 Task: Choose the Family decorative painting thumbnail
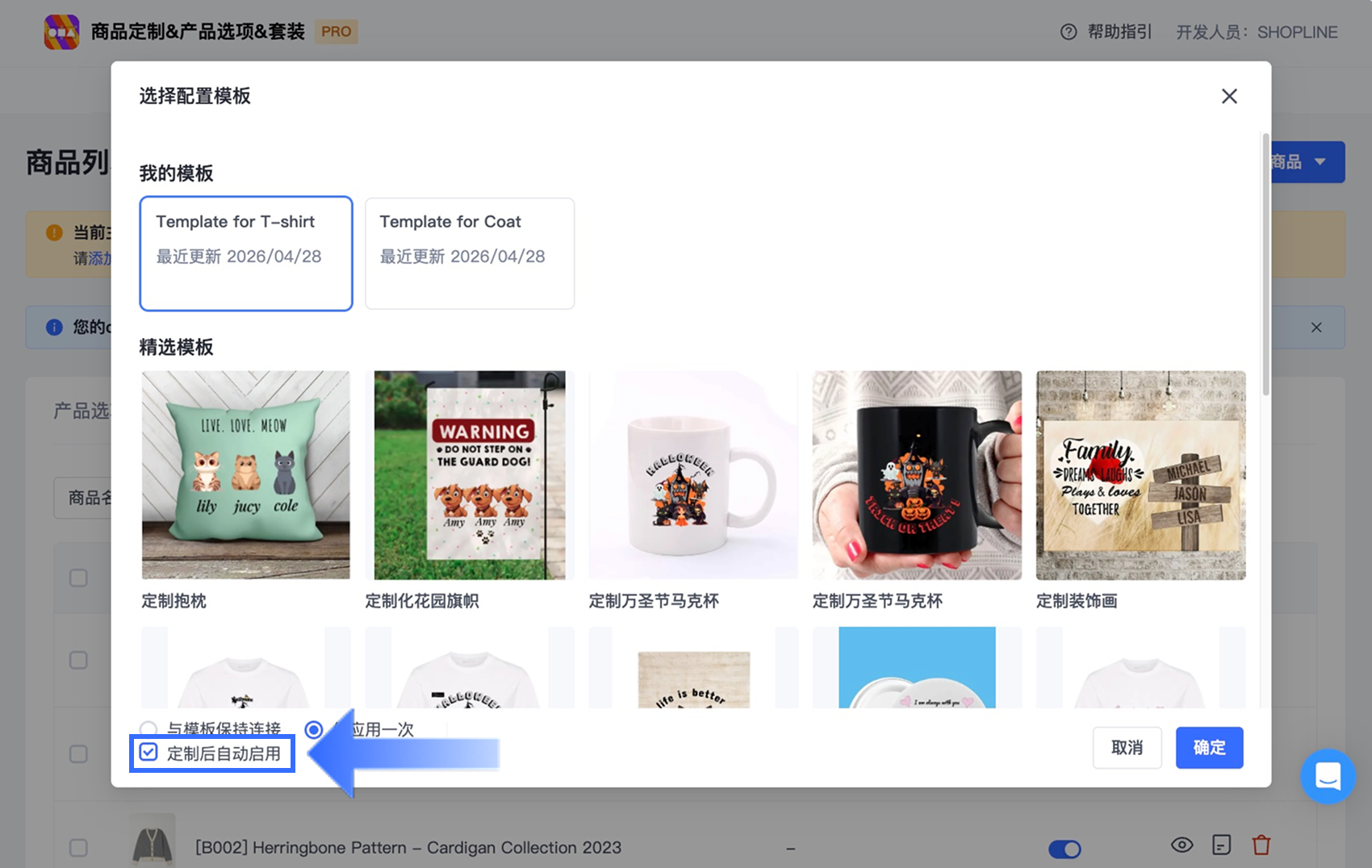(x=1141, y=475)
